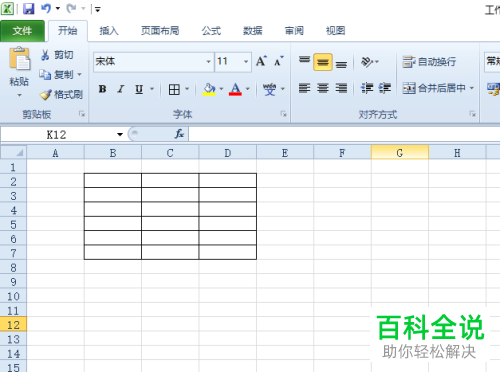This screenshot has width=500, height=372.
Task: Click the bottom align icon
Action: [341, 63]
